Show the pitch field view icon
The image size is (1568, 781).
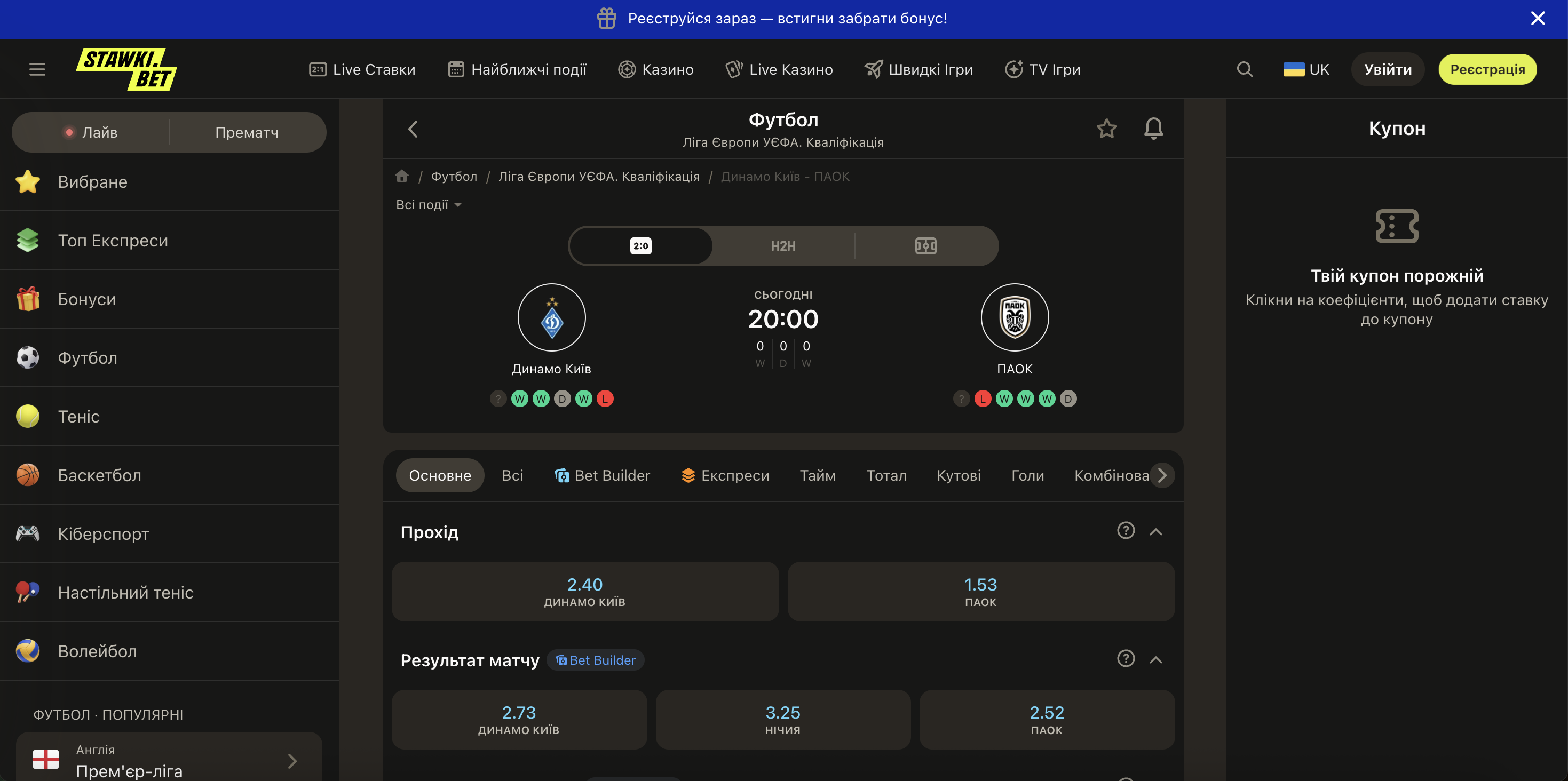click(925, 246)
